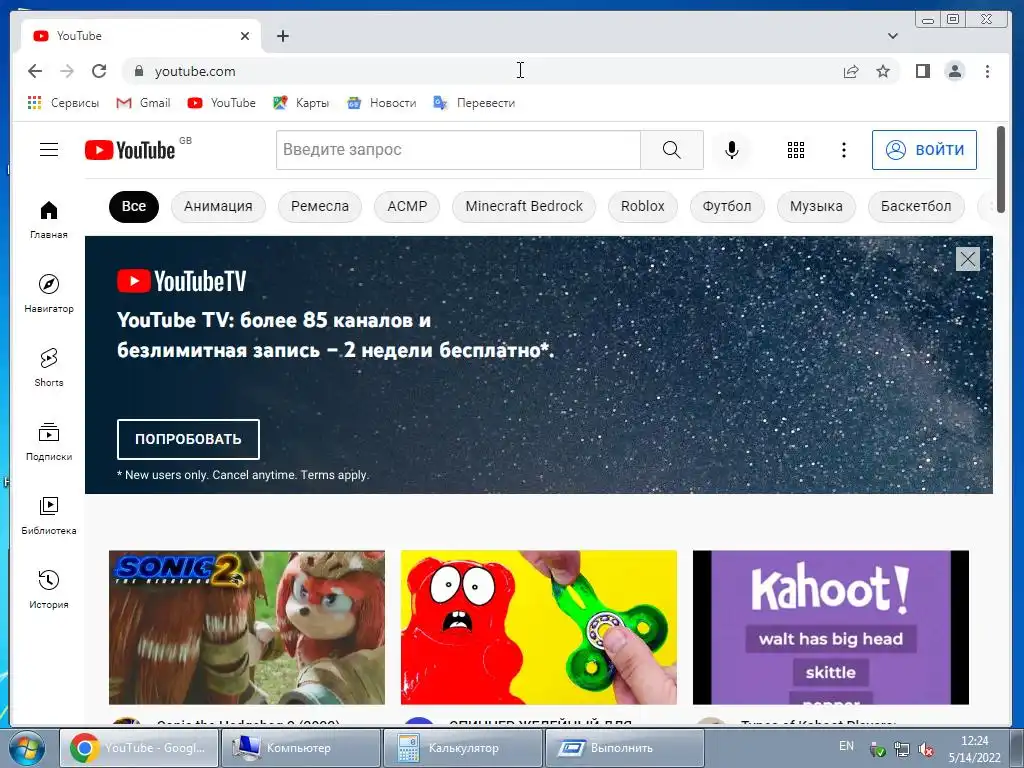Click into the Введите запрос search field
Image resolution: width=1024 pixels, height=768 pixels.
(x=458, y=150)
